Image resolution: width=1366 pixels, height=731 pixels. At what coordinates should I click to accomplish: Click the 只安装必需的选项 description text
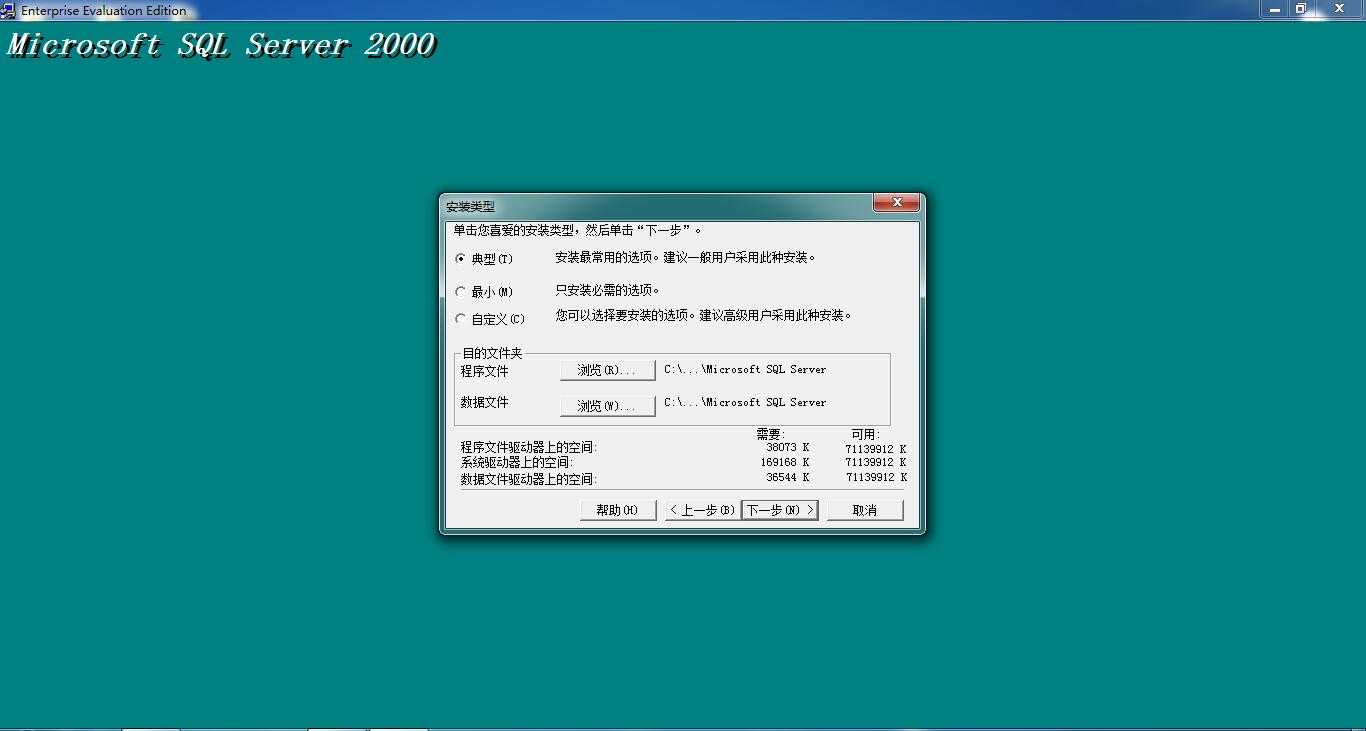pos(607,290)
